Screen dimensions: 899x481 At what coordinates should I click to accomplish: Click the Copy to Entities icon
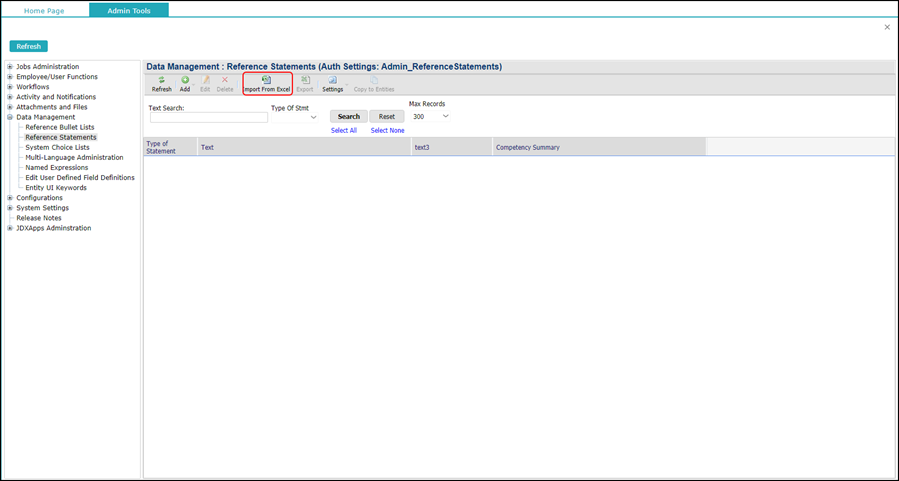pyautogui.click(x=374, y=80)
